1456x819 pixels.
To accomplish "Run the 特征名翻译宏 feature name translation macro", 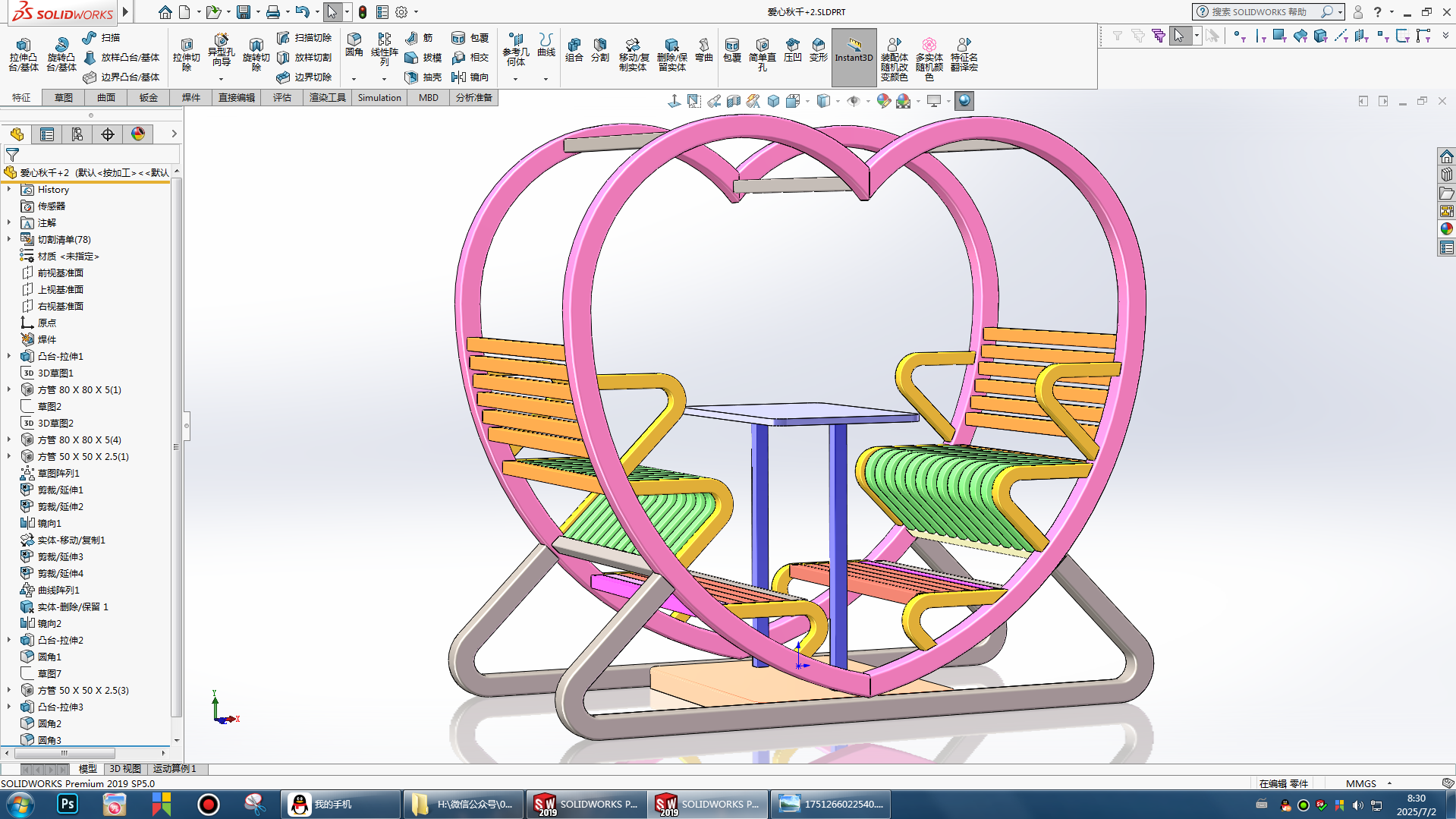I will pos(964,55).
